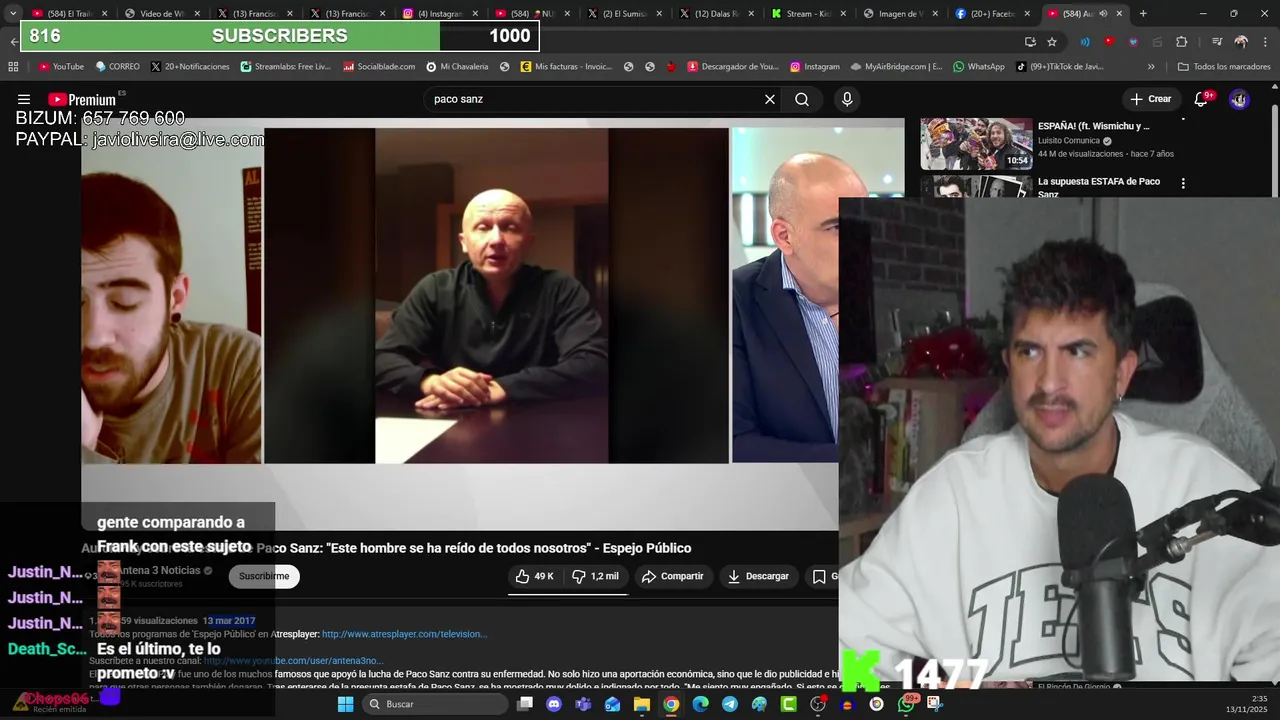Open Discord from the taskbar
The image size is (1280, 720).
[554, 704]
